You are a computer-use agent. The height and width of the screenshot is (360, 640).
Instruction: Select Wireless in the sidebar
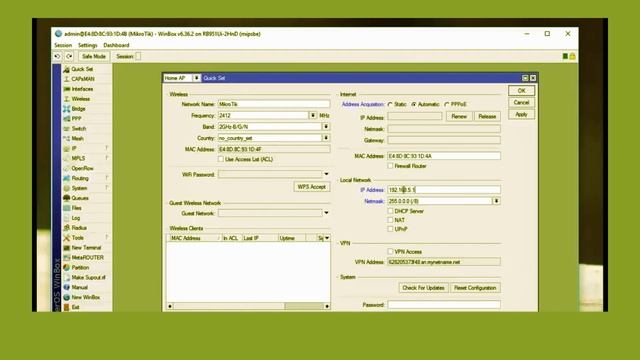pyautogui.click(x=80, y=99)
